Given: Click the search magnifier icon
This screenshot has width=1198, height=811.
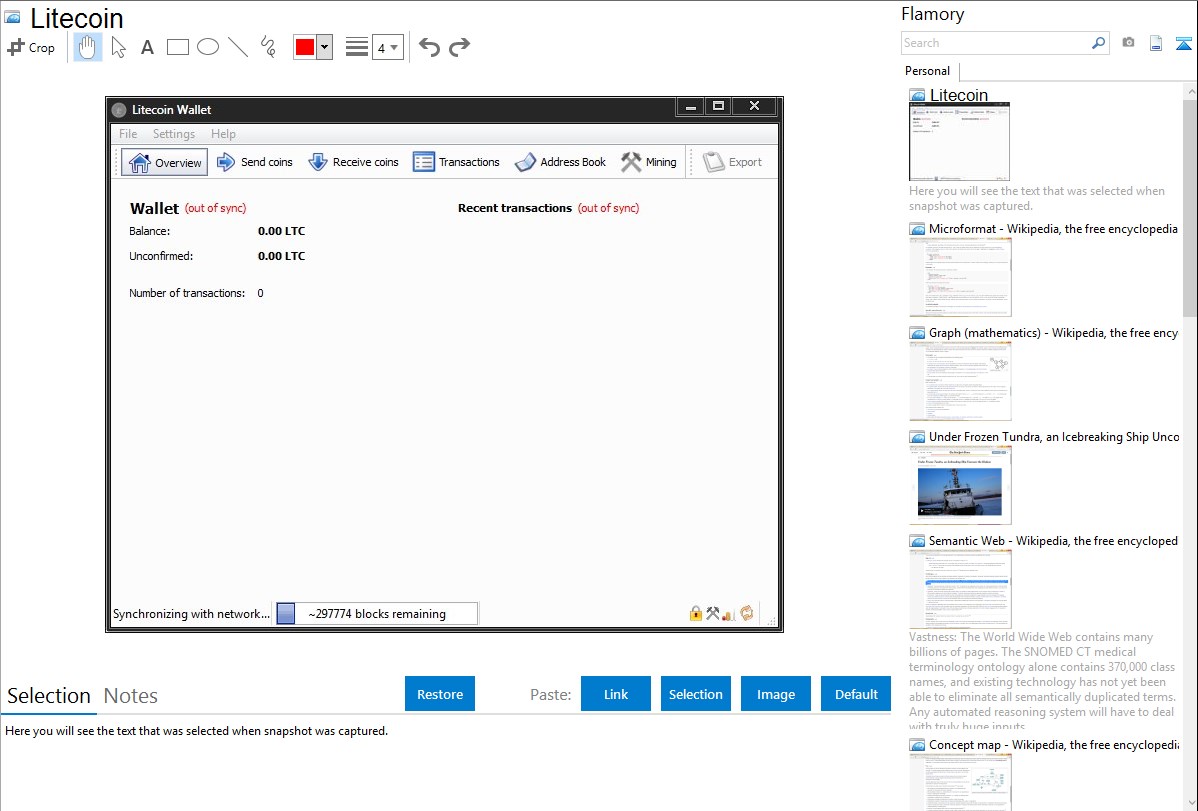Looking at the screenshot, I should [x=1099, y=43].
